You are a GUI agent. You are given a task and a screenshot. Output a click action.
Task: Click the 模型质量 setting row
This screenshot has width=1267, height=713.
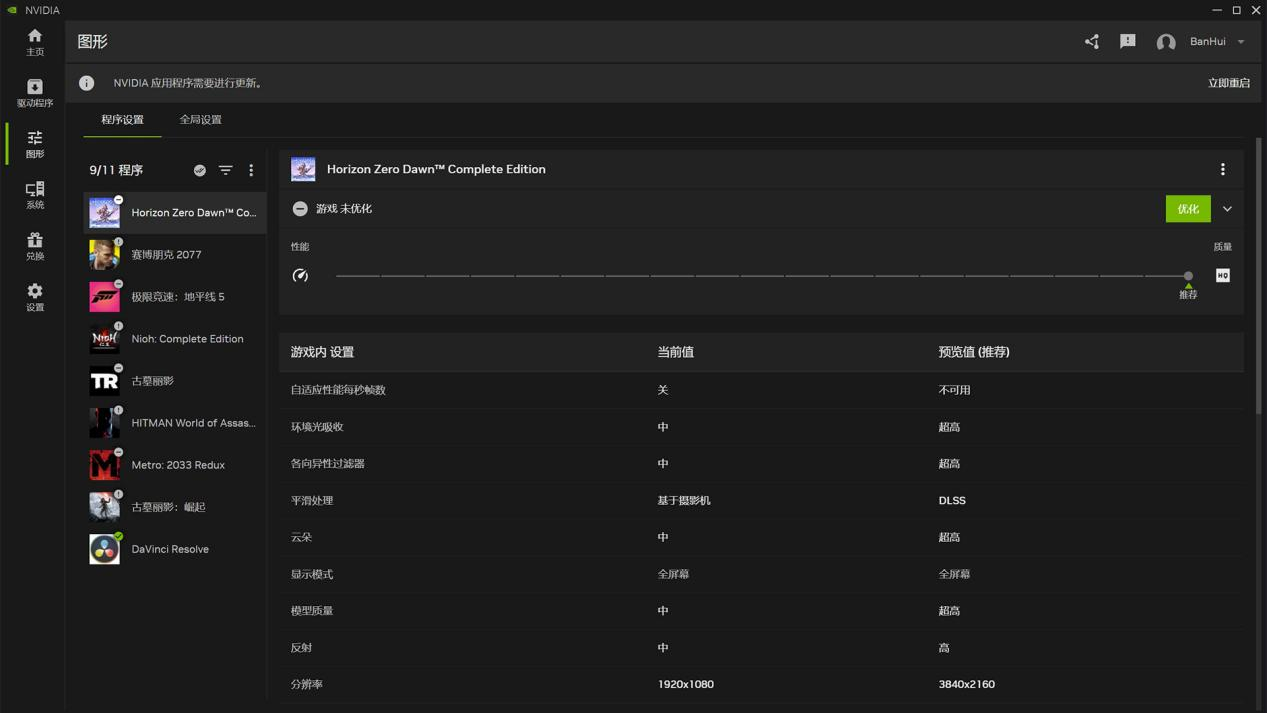point(761,611)
